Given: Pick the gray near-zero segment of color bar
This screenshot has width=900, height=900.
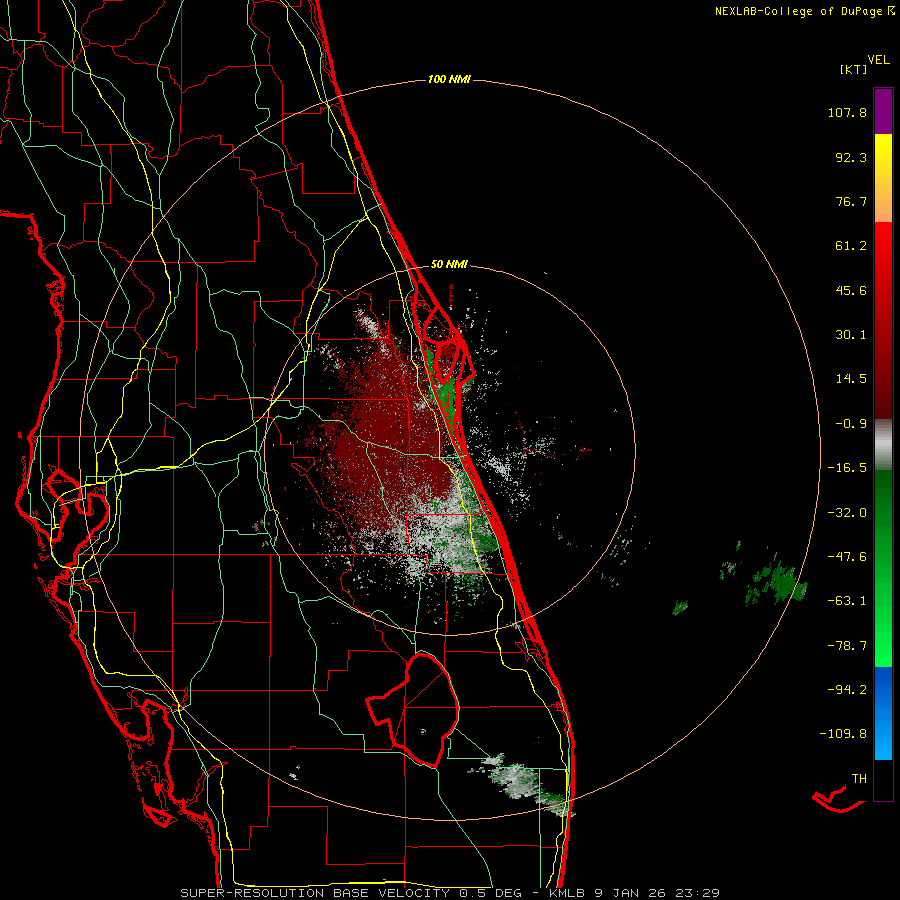Looking at the screenshot, I should pyautogui.click(x=883, y=445).
